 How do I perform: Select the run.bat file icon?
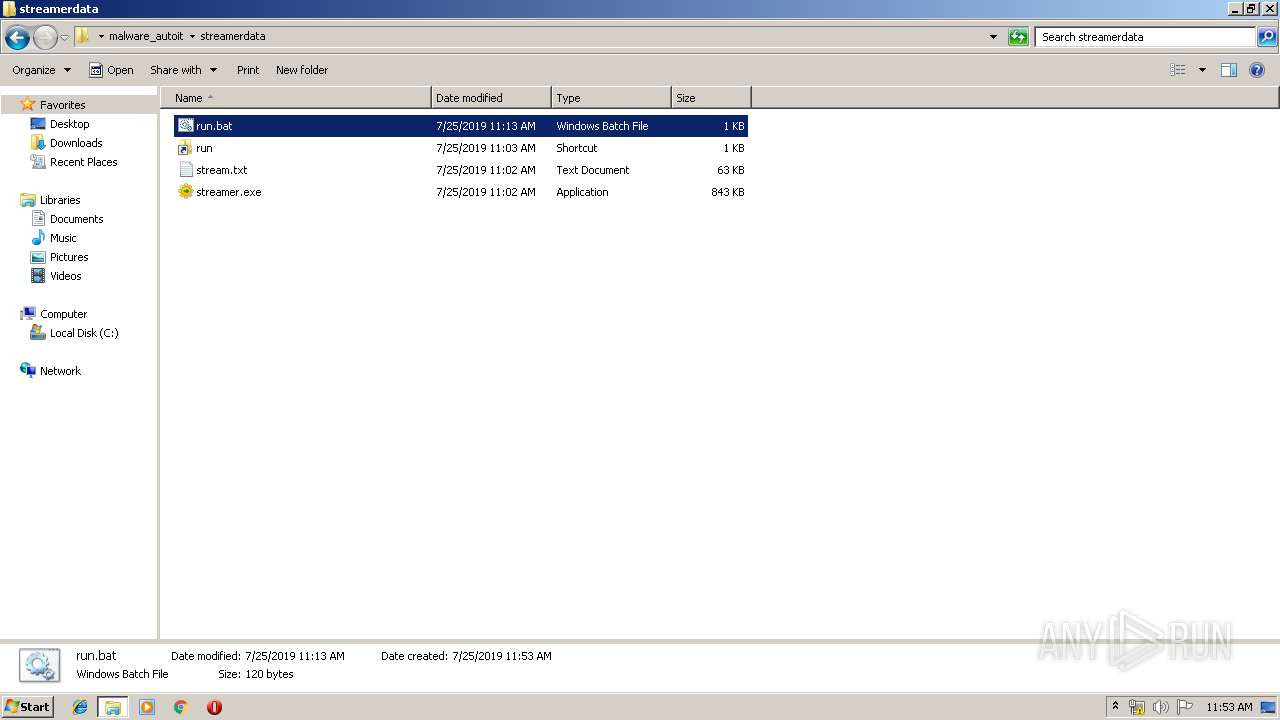tap(185, 126)
